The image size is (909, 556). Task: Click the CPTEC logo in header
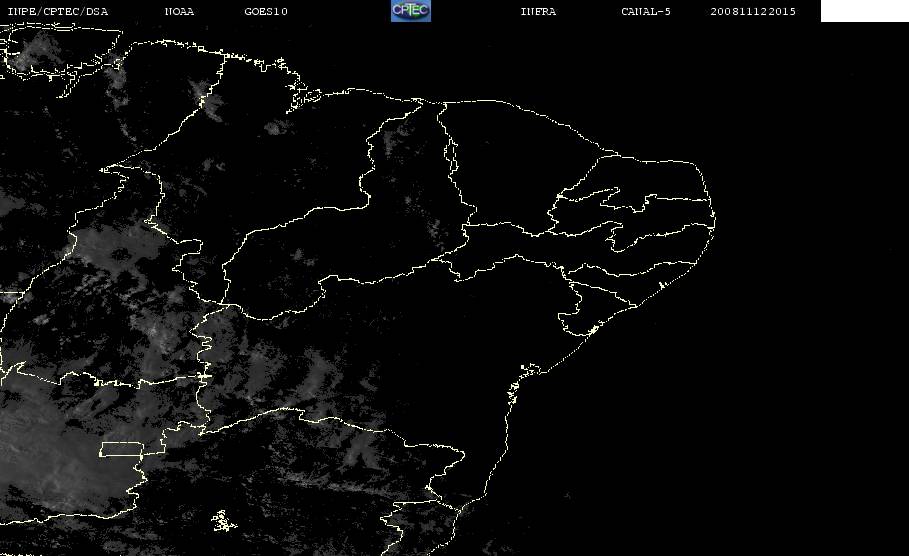pyautogui.click(x=410, y=10)
